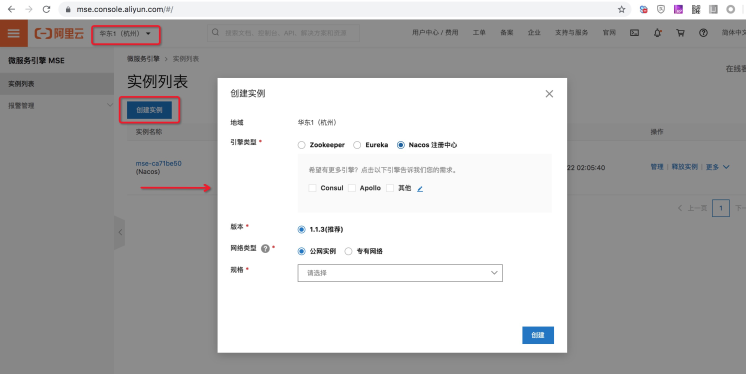
Task: Focus the console search box
Action: point(284,33)
